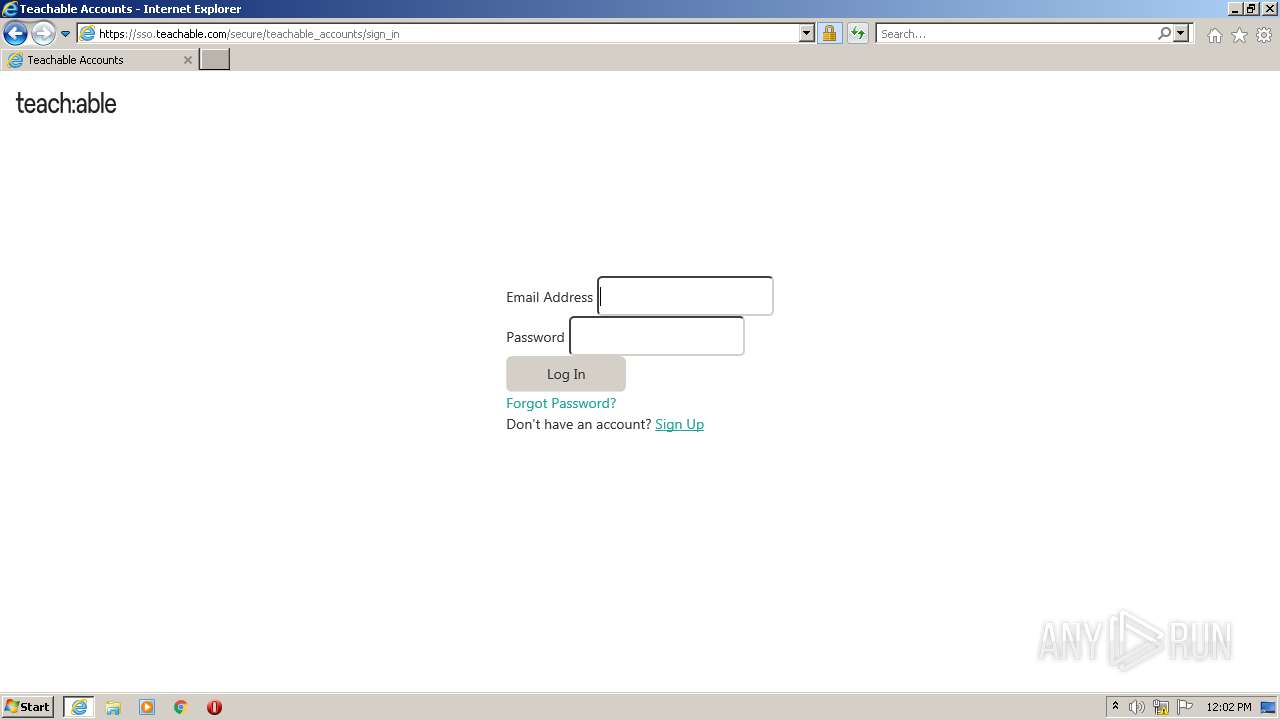This screenshot has height=720, width=1280.
Task: Click the Email Address input field
Action: [685, 296]
